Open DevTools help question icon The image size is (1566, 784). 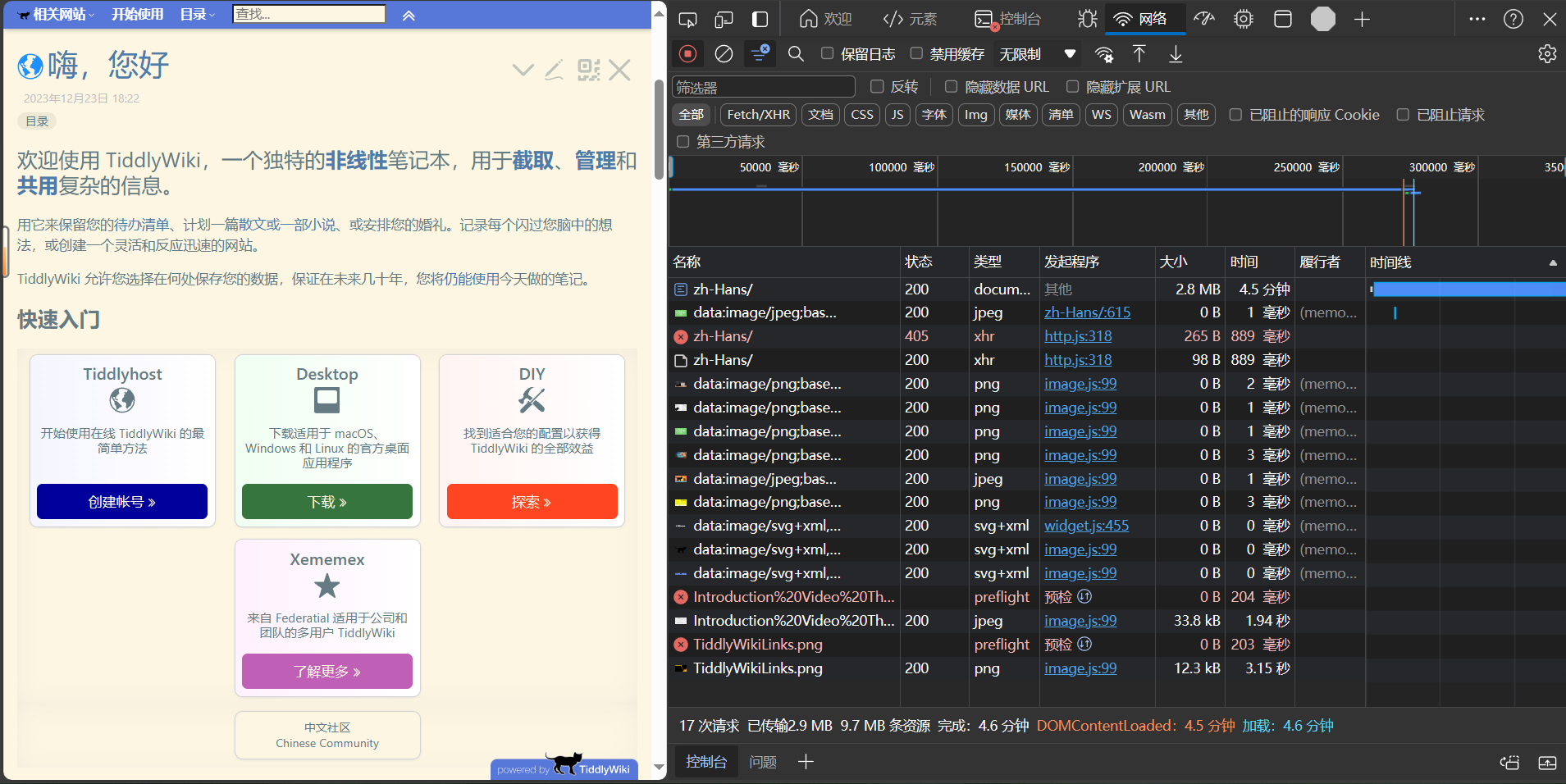coord(1513,19)
